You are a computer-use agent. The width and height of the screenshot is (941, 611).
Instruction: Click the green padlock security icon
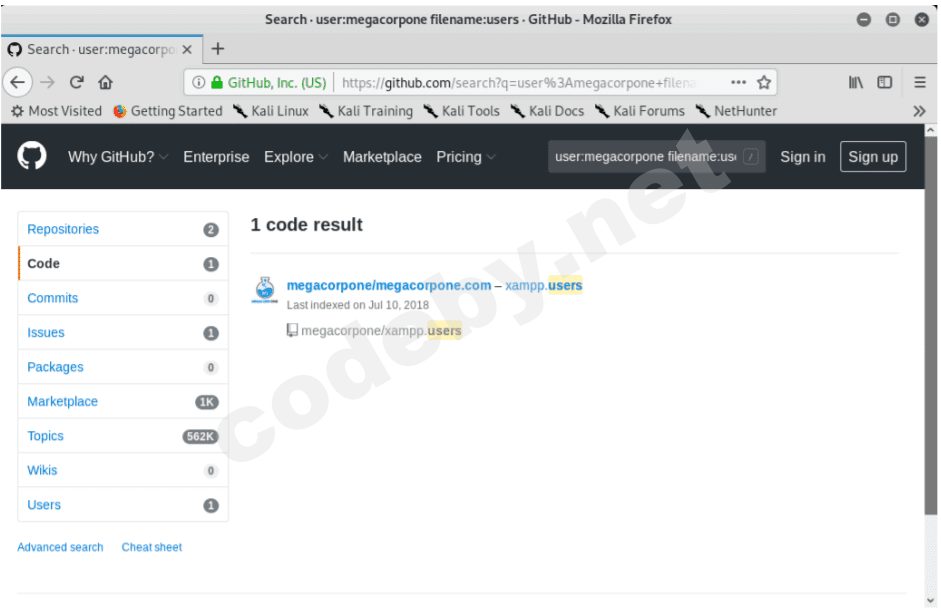point(217,82)
